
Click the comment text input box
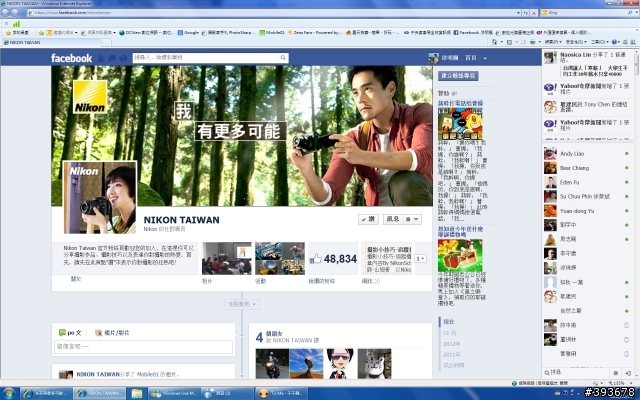(x=143, y=347)
